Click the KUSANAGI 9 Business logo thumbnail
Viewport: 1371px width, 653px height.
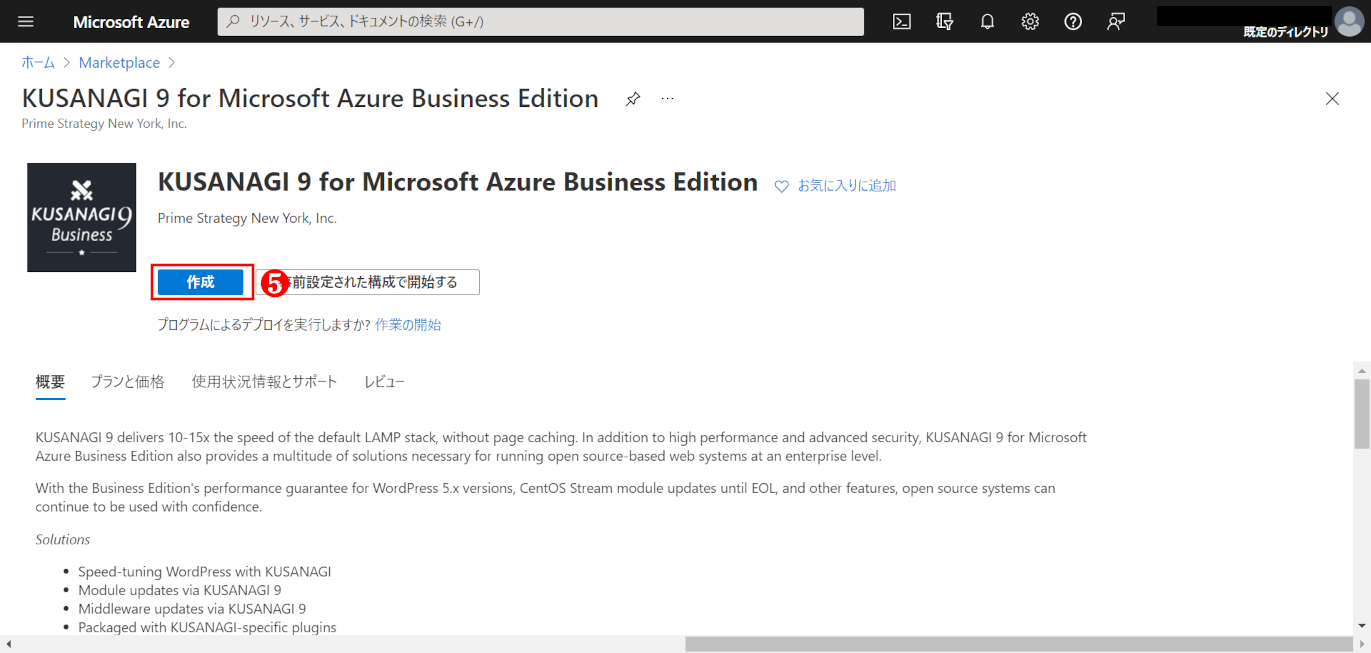82,217
